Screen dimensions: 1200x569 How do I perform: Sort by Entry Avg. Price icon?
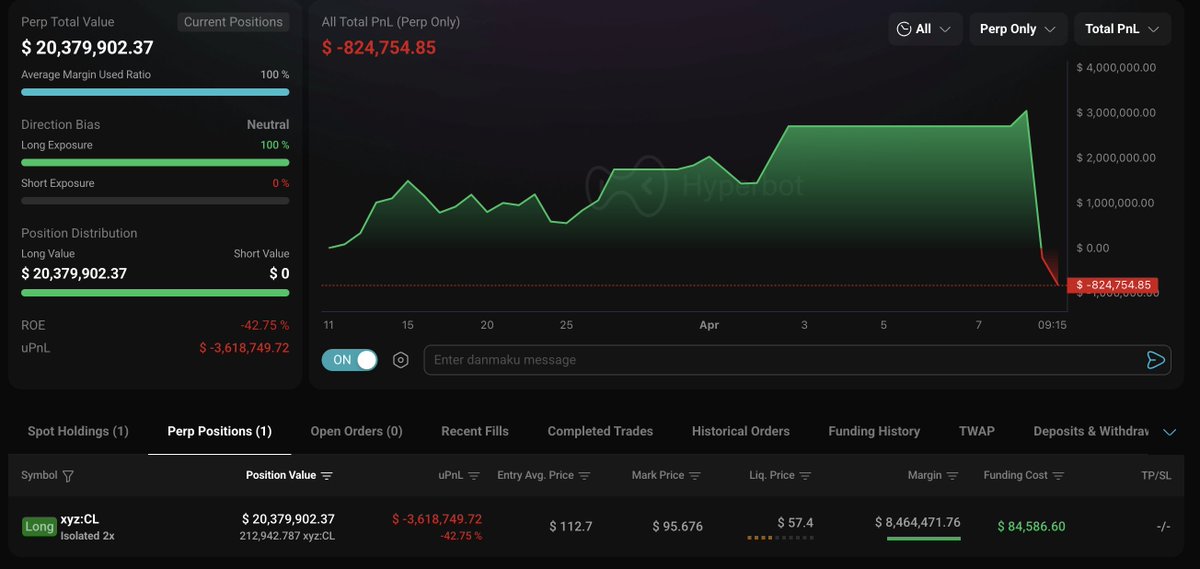coord(585,476)
